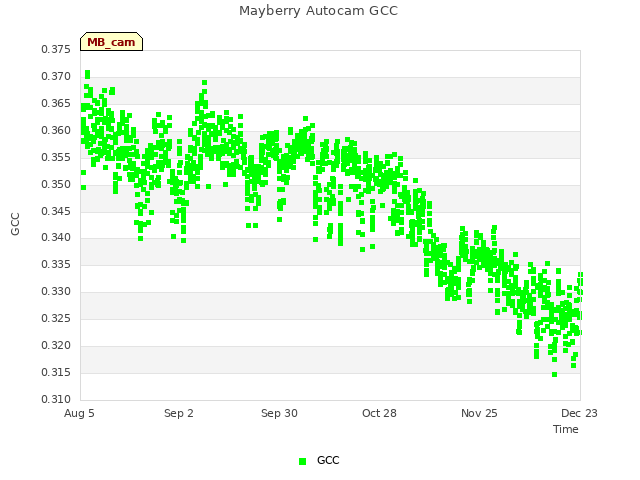Click the 0.340 y-axis value

pos(56,237)
